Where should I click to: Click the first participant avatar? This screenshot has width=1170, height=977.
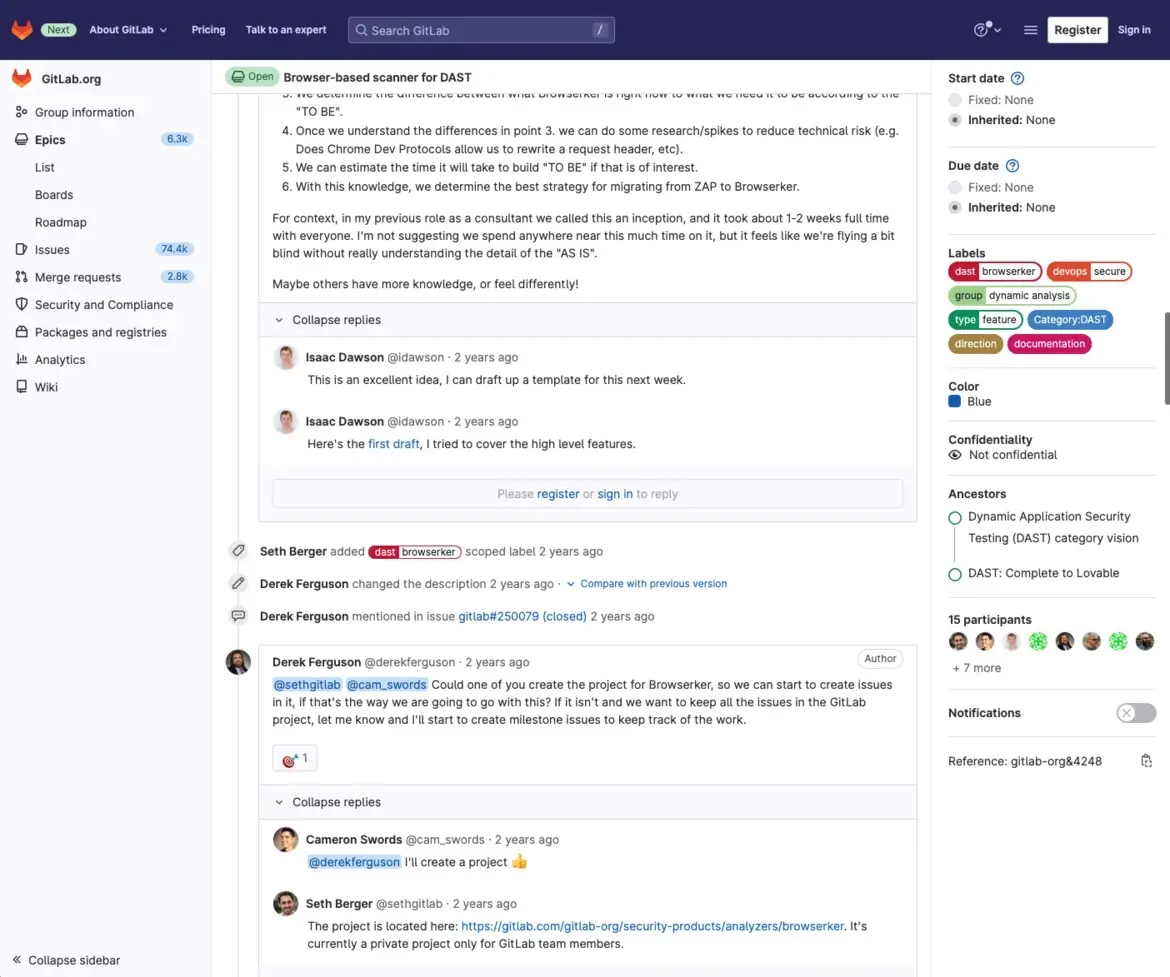(958, 641)
